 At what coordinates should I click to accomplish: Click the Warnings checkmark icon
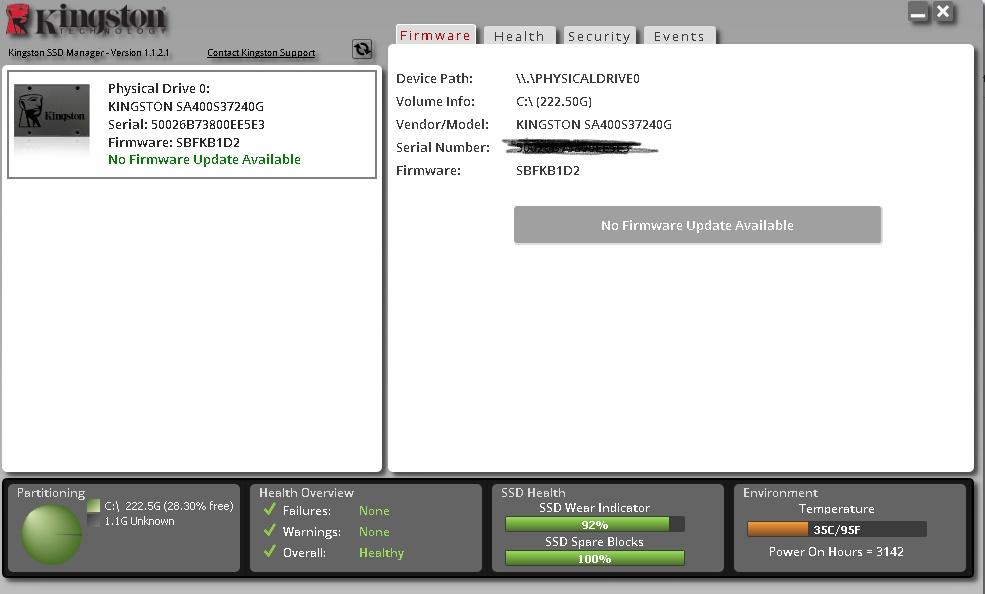pyautogui.click(x=269, y=531)
